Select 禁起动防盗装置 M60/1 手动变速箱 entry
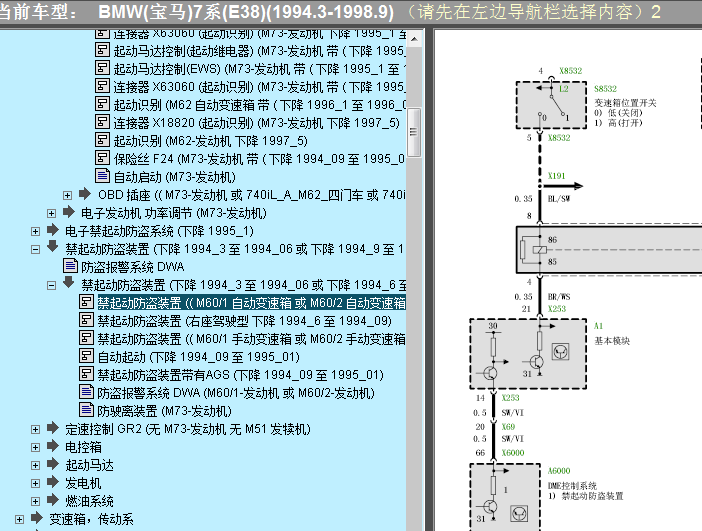 pos(251,339)
